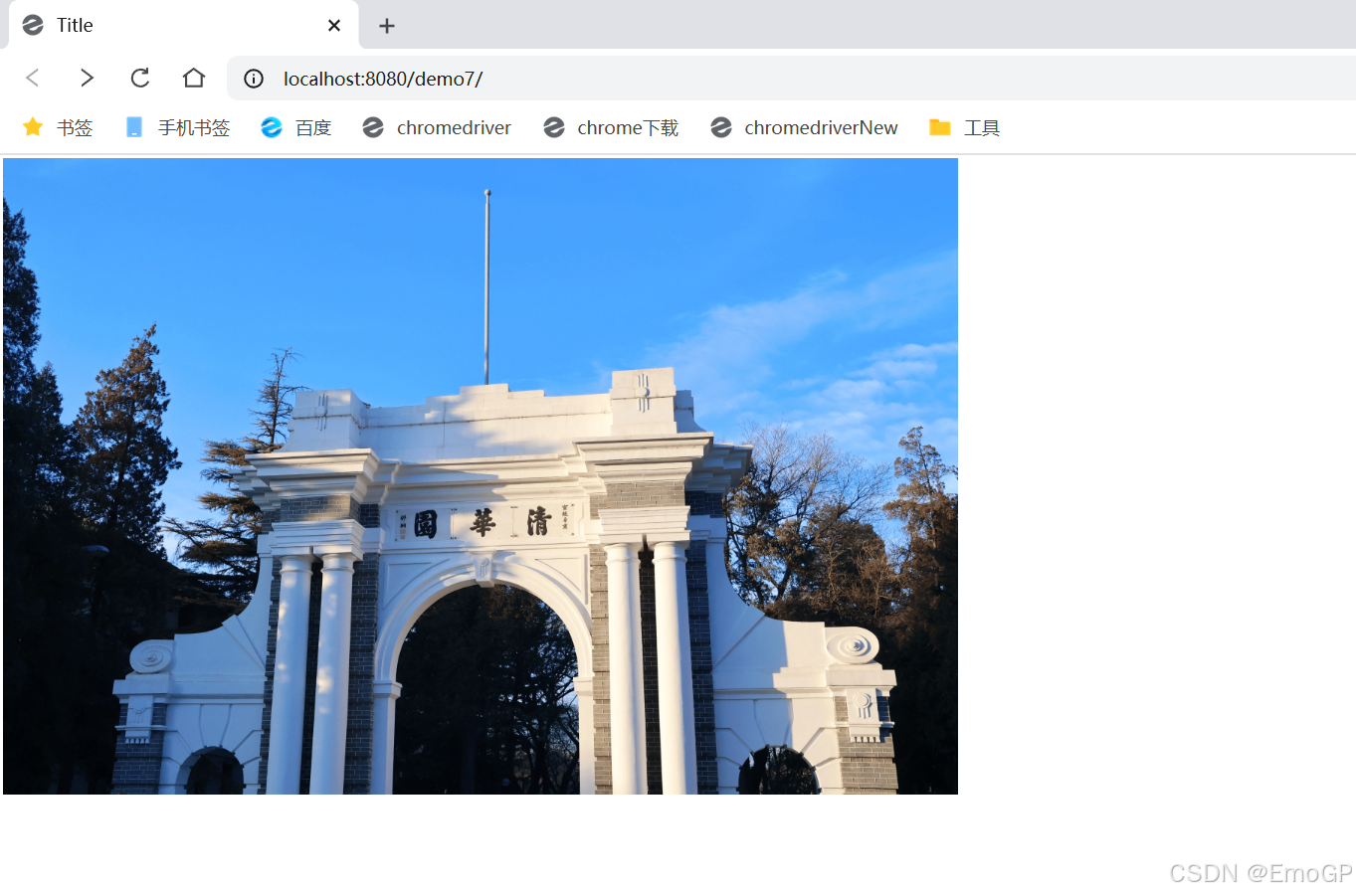Close the Title tab
Image resolution: width=1356 pixels, height=896 pixels.
coord(334,26)
